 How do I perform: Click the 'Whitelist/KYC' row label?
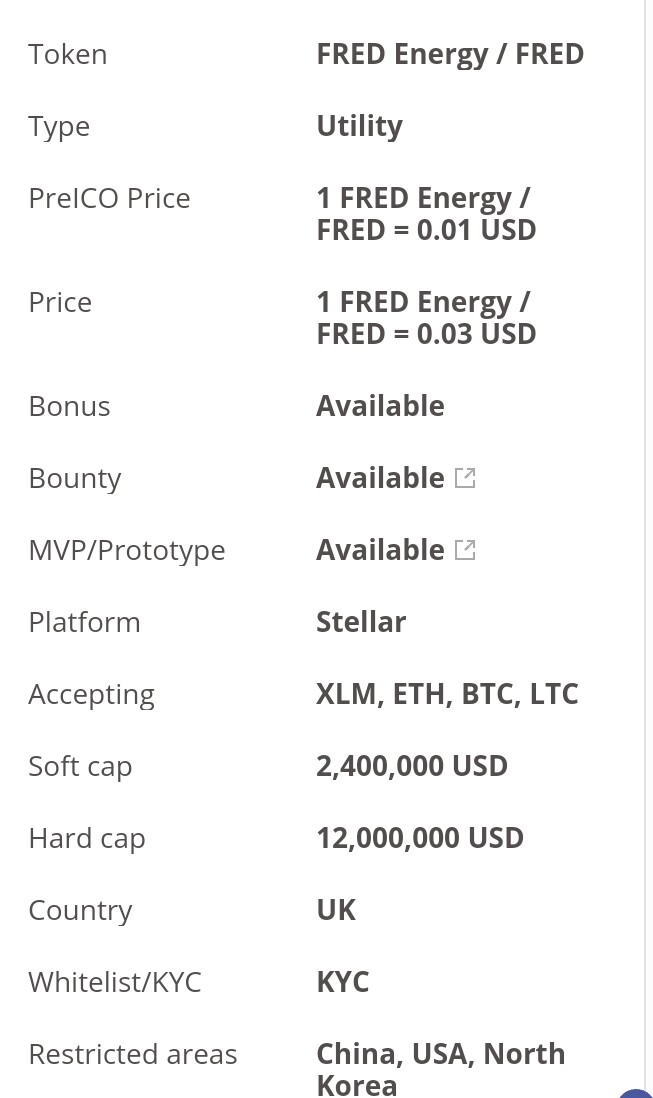click(x=115, y=982)
